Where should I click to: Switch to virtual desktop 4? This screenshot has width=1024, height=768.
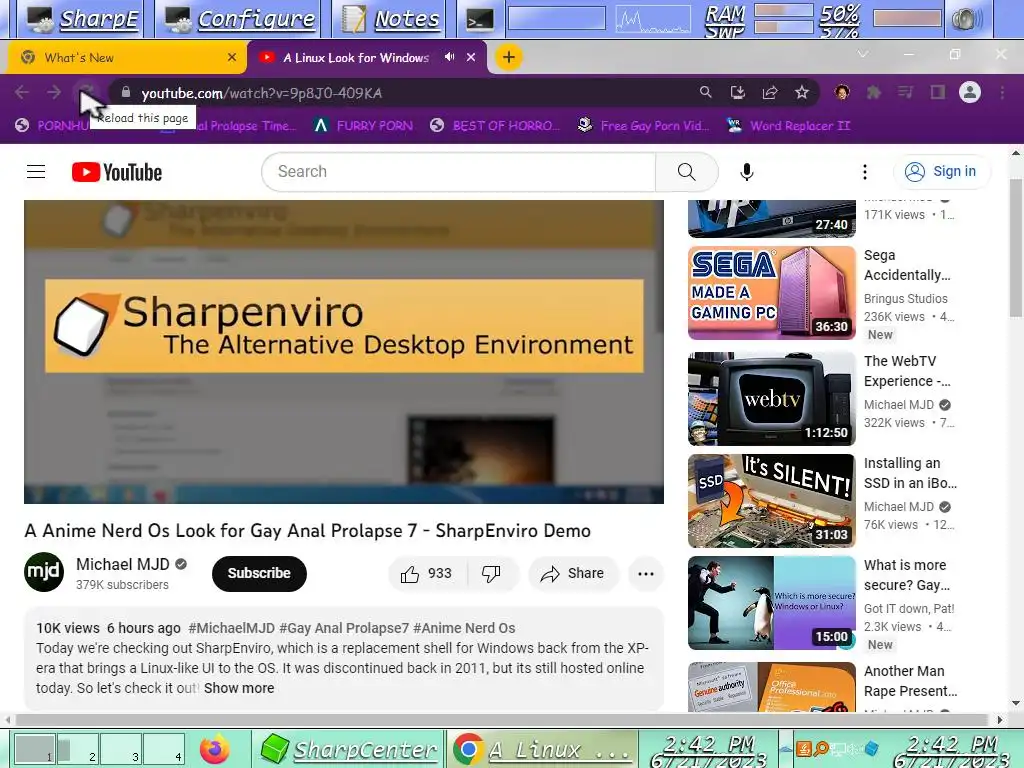click(164, 749)
